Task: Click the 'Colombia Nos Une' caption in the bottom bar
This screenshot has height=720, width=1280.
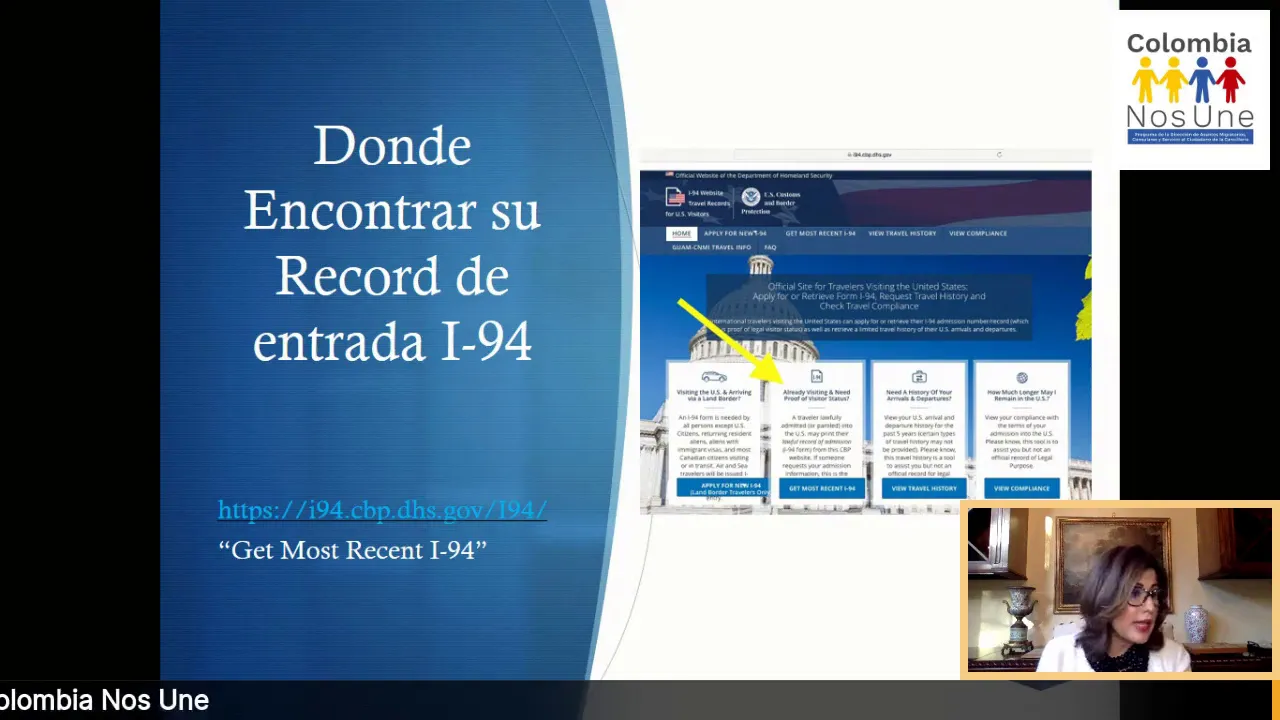Action: click(104, 700)
